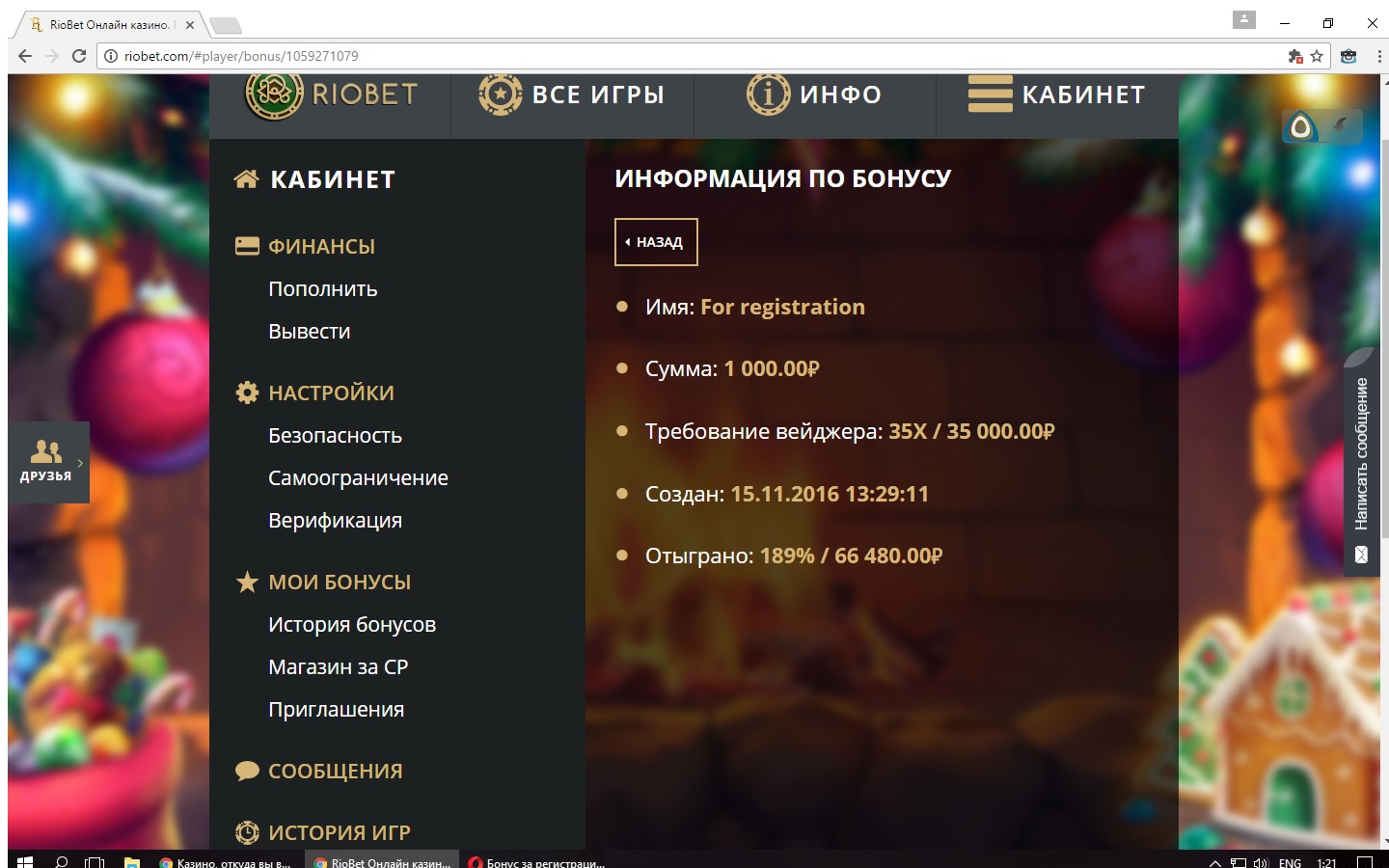This screenshot has height=868, width=1389.
Task: Click the ДРУЗЬЯ friends icon
Action: coord(45,451)
